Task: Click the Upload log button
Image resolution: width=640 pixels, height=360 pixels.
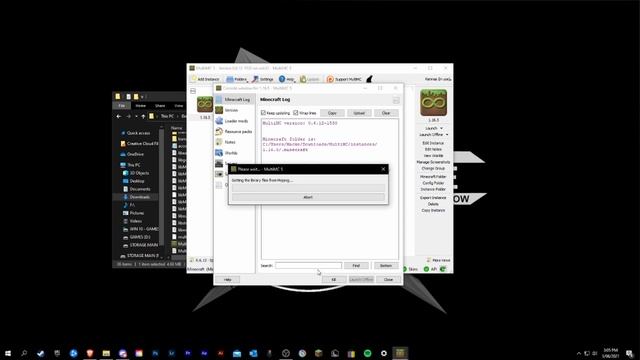Action: (359, 113)
